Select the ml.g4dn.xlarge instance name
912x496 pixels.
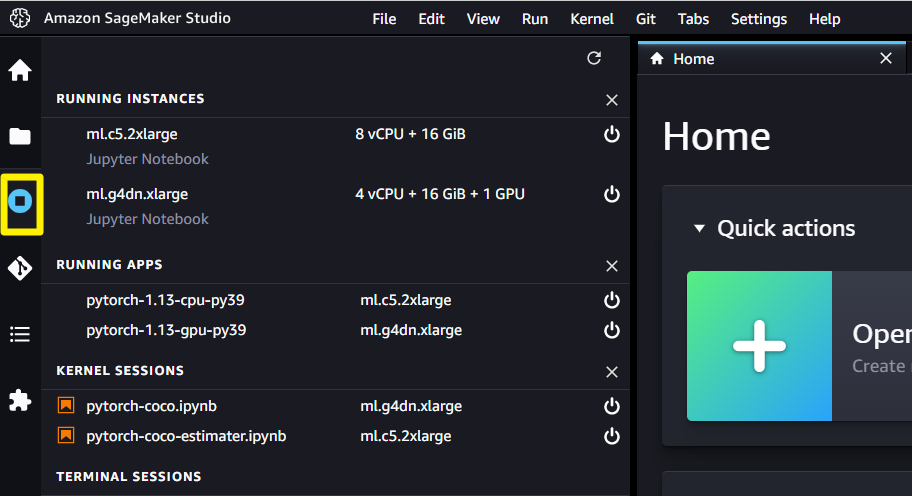pos(137,194)
